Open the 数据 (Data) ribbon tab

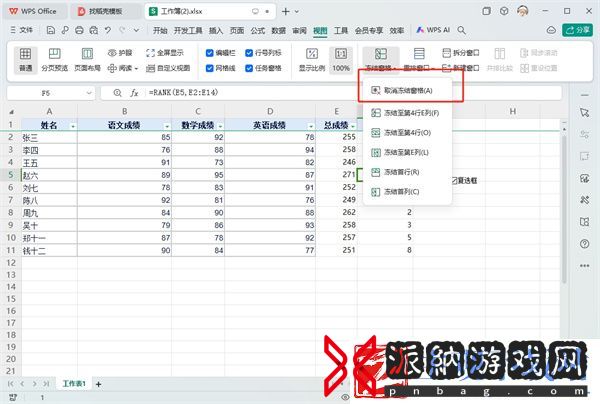click(279, 30)
